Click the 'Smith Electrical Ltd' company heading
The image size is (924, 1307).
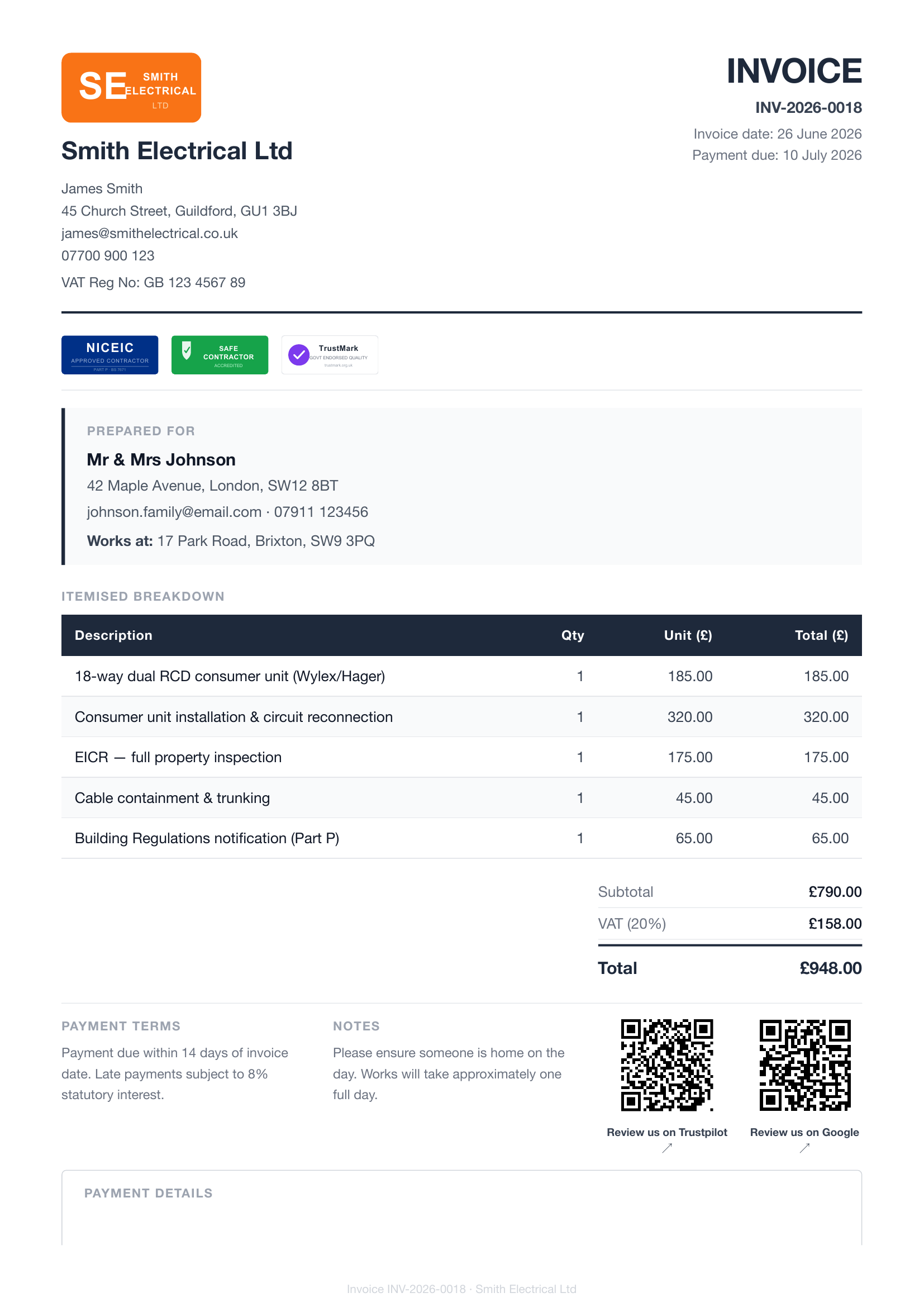pyautogui.click(x=177, y=151)
